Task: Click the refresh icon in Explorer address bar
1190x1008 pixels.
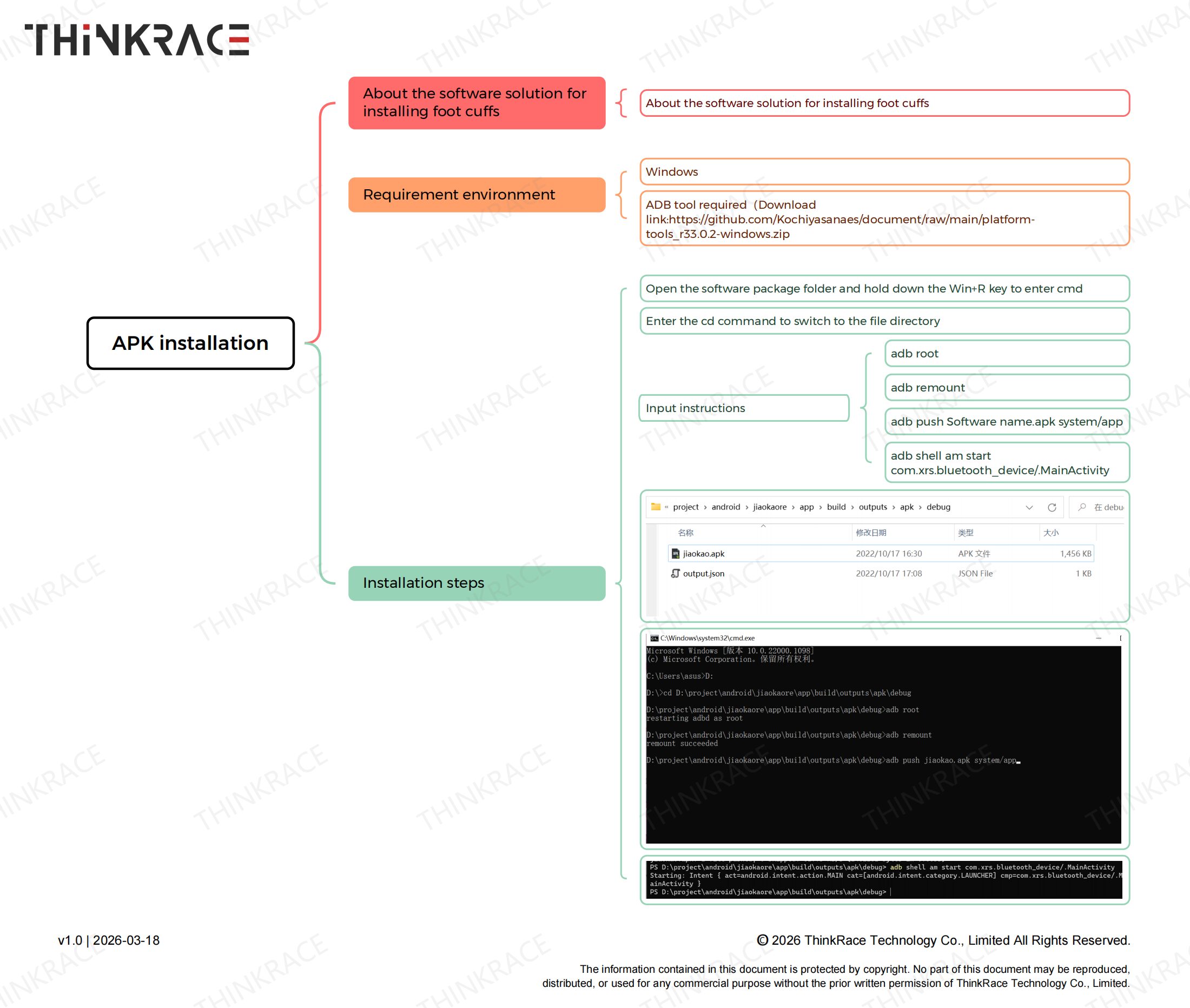Action: (x=1052, y=507)
